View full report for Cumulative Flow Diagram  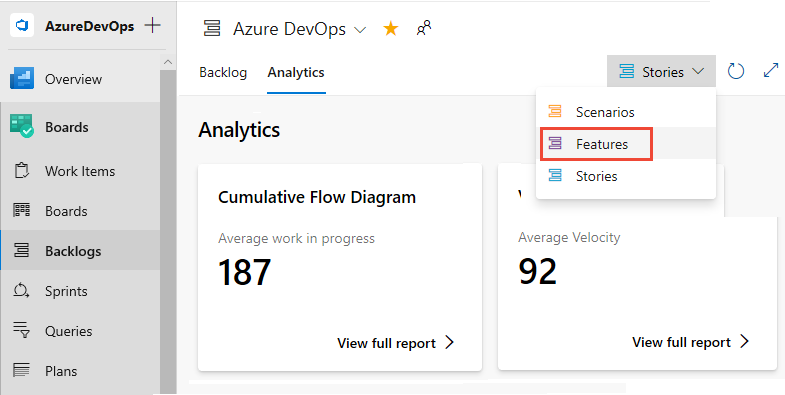(x=396, y=343)
